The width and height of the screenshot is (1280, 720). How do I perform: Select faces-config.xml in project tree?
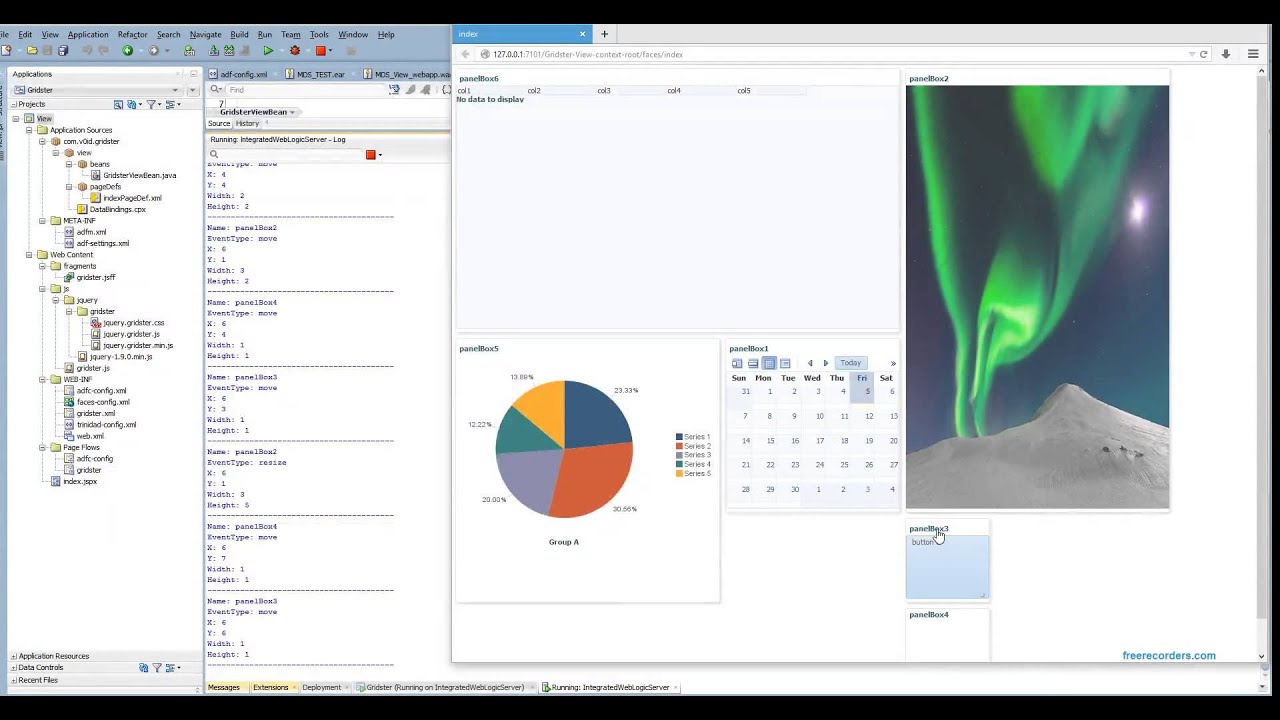[103, 402]
